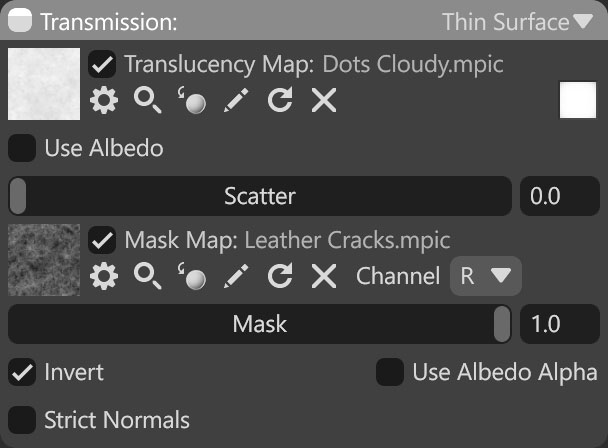Screen dimensions: 608x448
Task: Reload the Mask Map texture
Action: click(x=280, y=276)
